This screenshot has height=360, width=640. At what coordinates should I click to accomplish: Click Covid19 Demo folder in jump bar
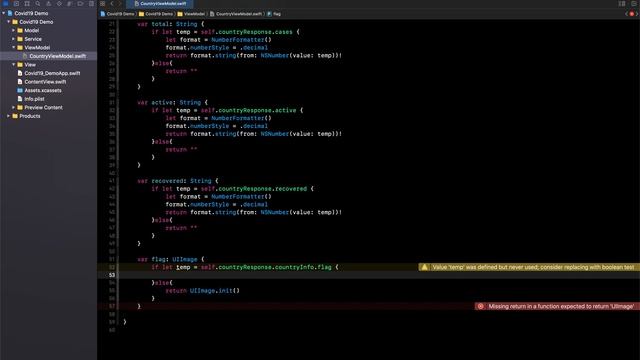[156, 14]
